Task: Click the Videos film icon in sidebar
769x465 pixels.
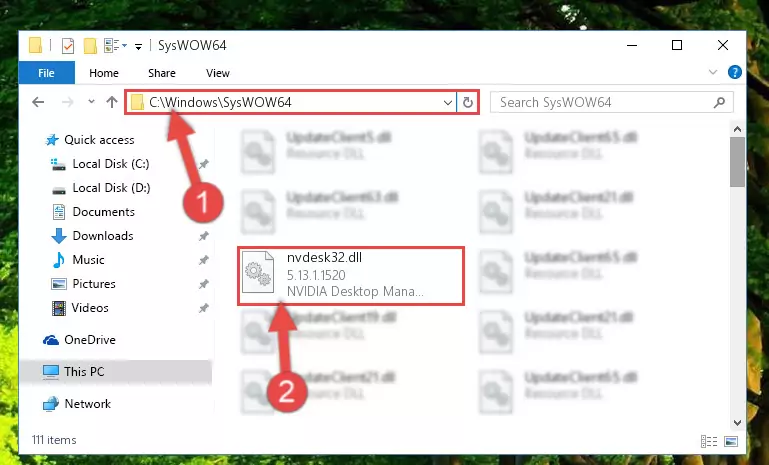Action: click(58, 308)
